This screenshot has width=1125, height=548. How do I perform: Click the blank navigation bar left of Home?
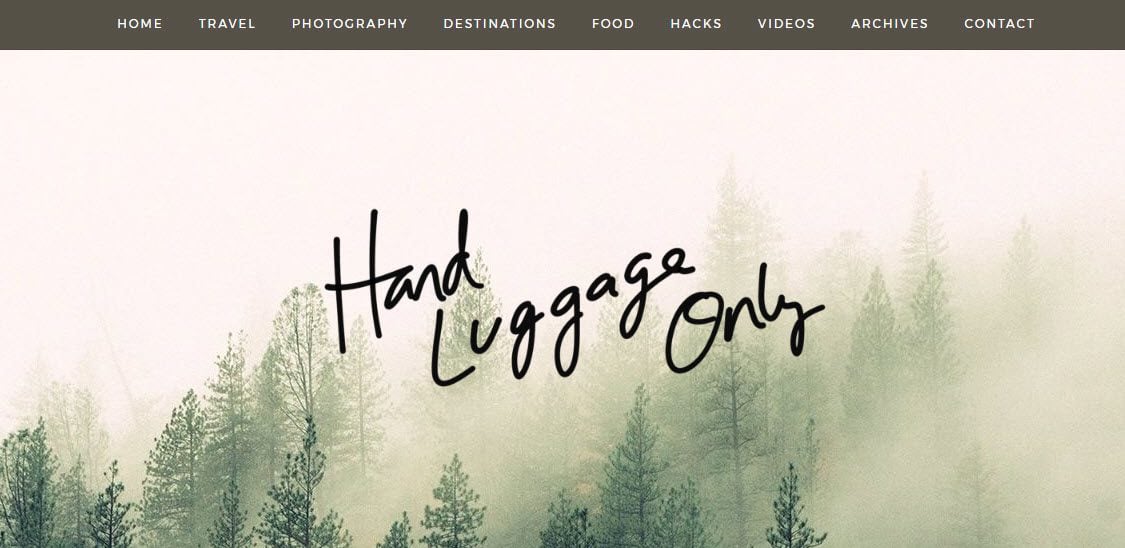click(57, 24)
